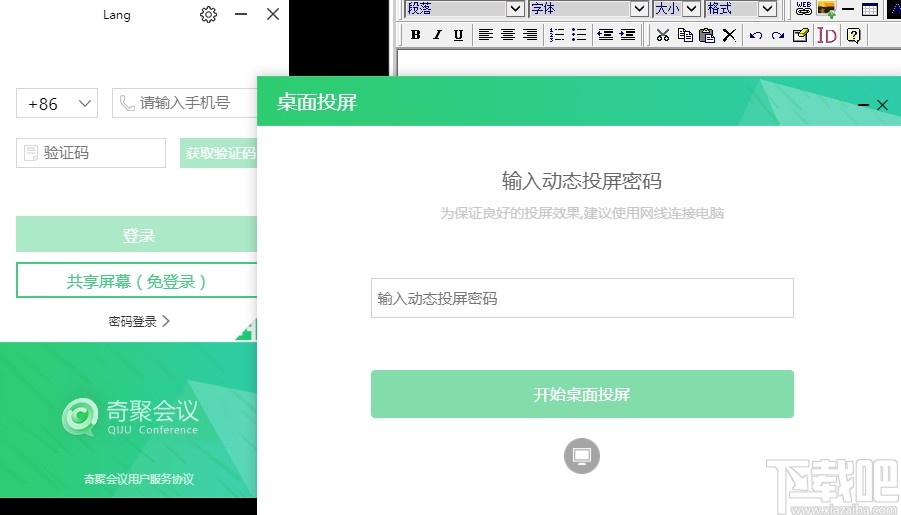Viewport: 901px width, 515px height.
Task: Focus the 输入动态投屏密码 password field
Action: tap(582, 298)
